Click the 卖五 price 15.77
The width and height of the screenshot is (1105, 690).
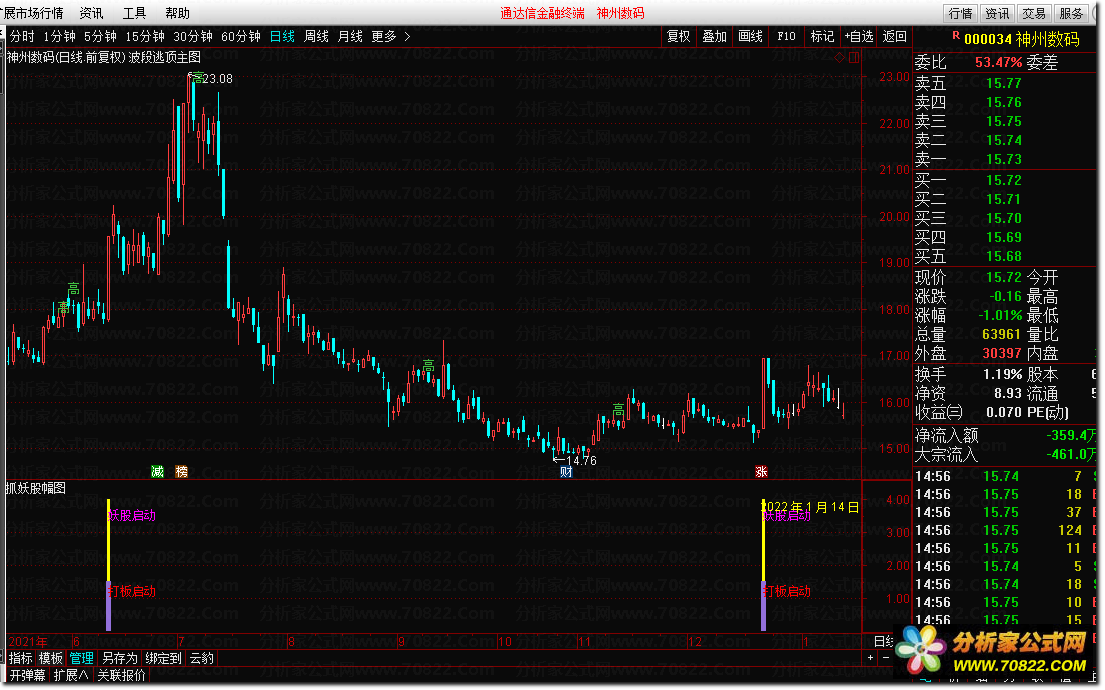[1004, 83]
